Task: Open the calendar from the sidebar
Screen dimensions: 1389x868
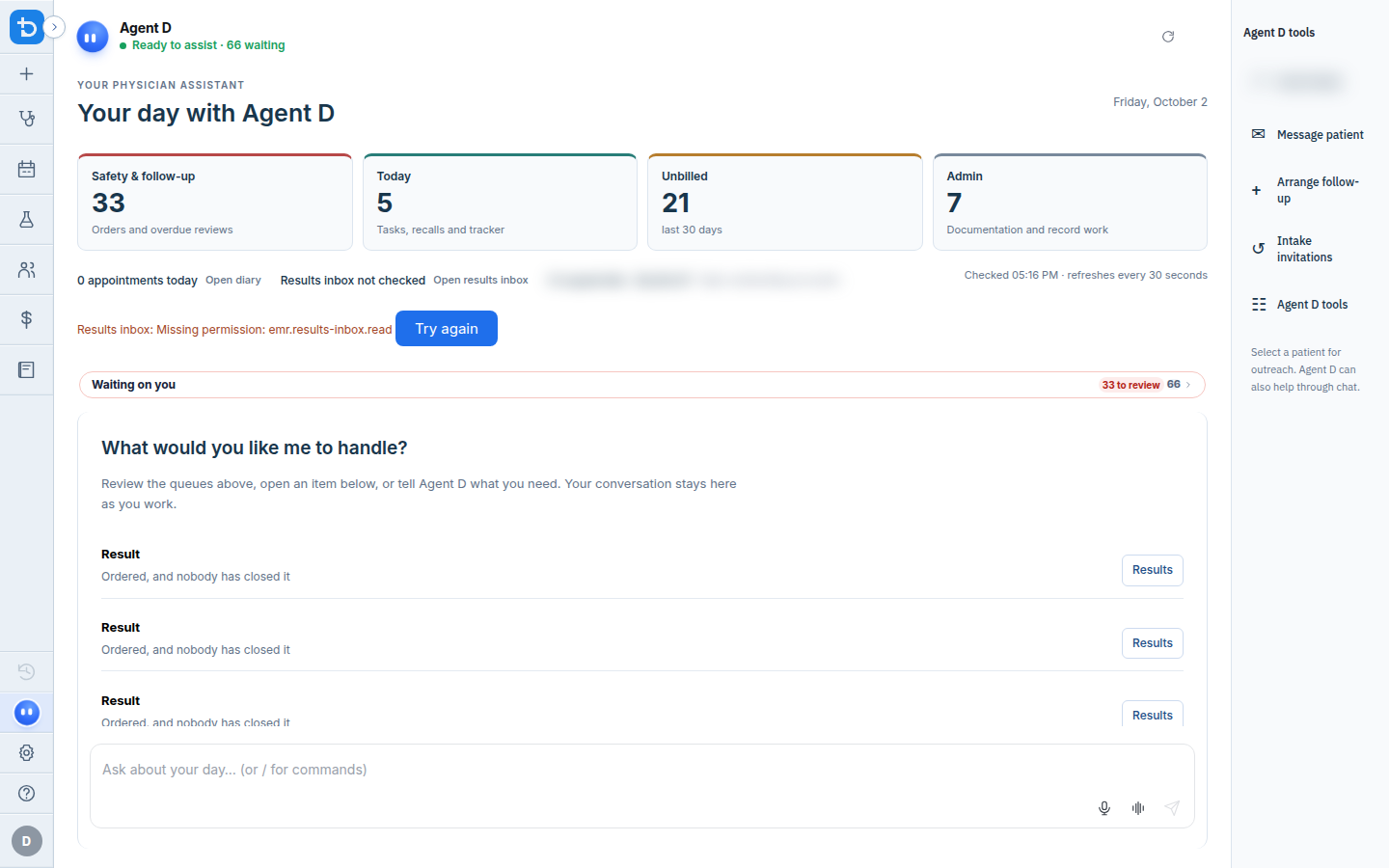Action: [x=26, y=169]
